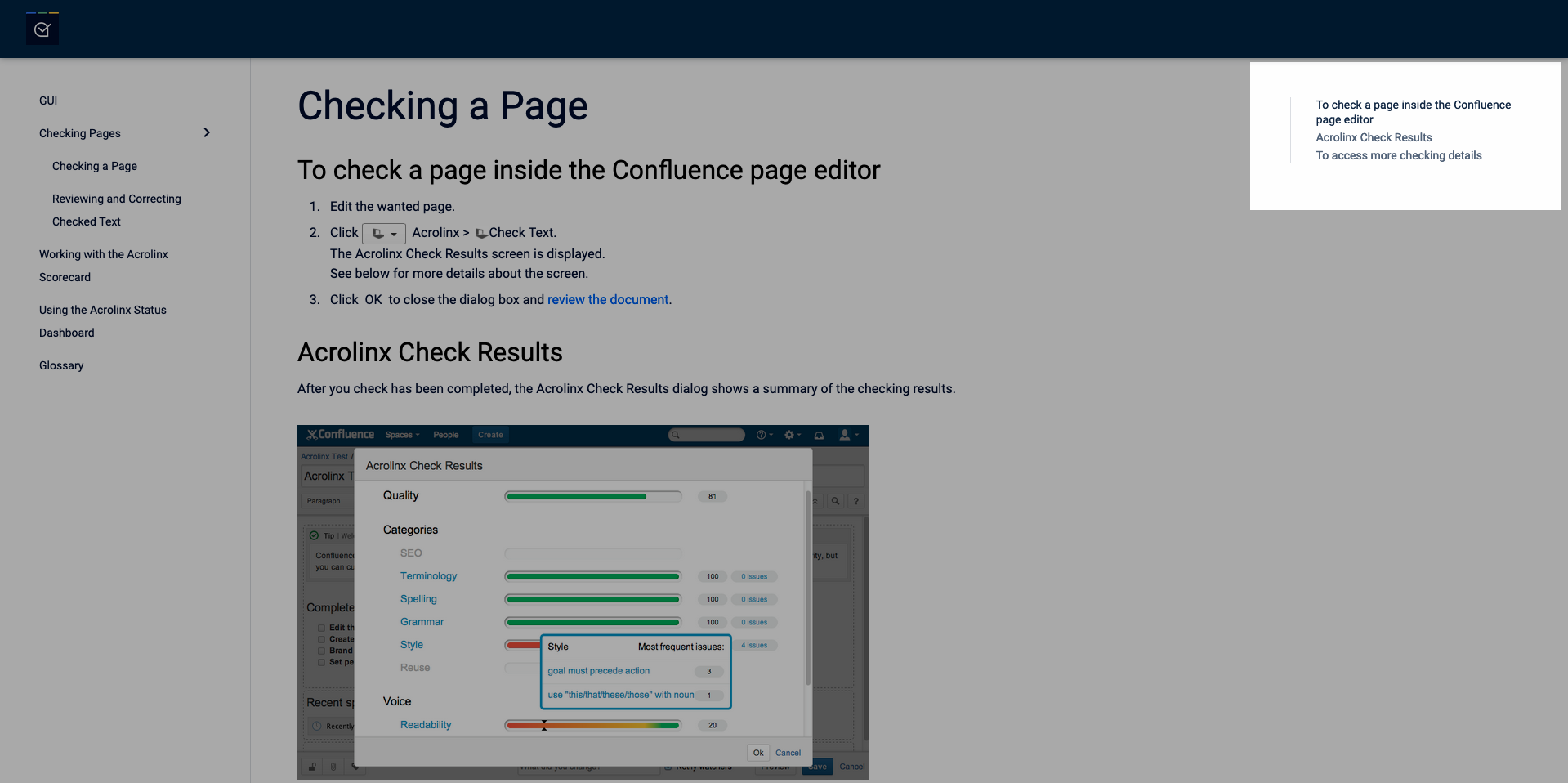The height and width of the screenshot is (783, 1568).
Task: Click the Readability score bar marker
Action: 544,725
